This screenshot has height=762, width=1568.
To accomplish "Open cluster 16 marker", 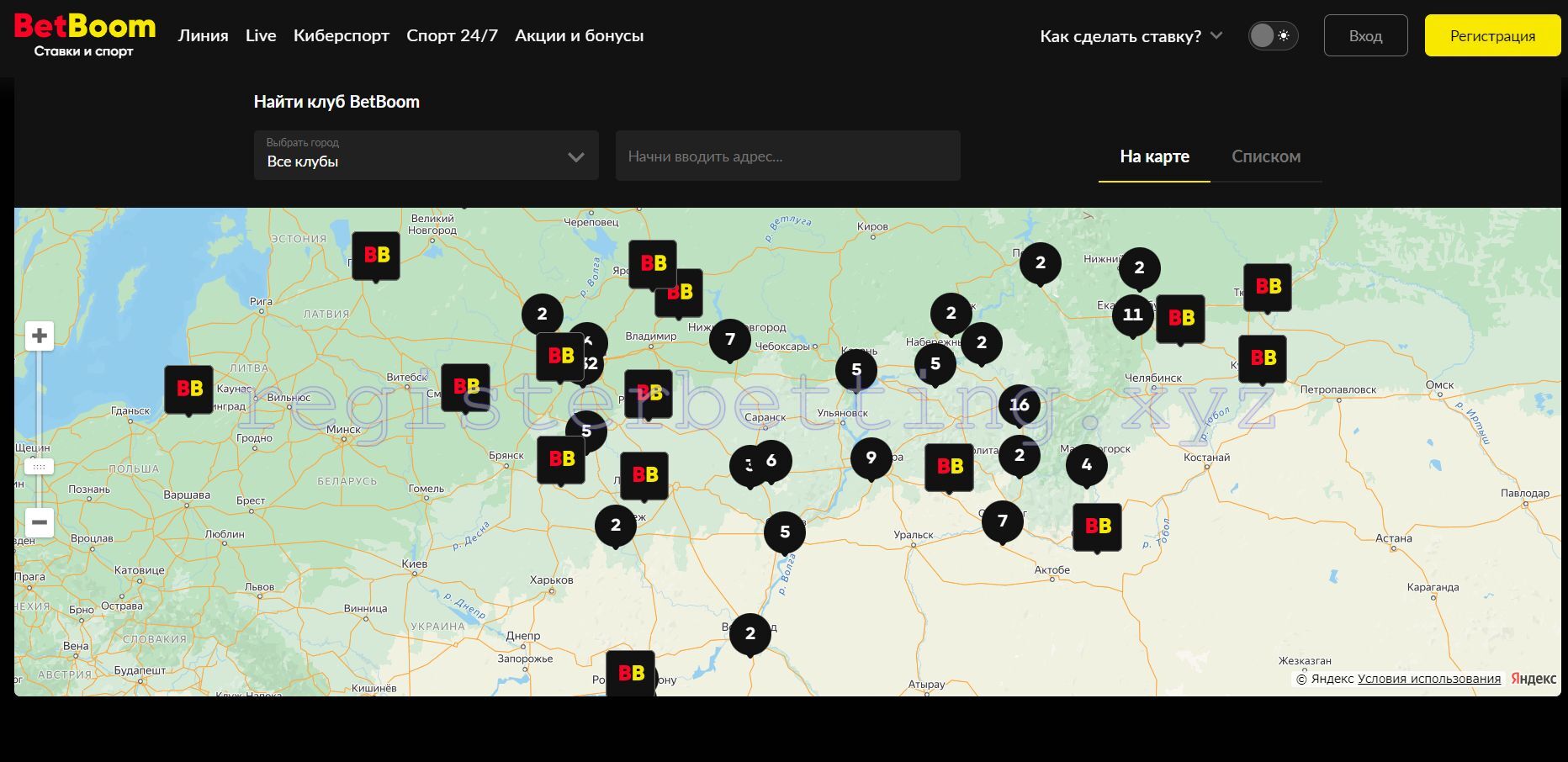I will (x=1020, y=406).
